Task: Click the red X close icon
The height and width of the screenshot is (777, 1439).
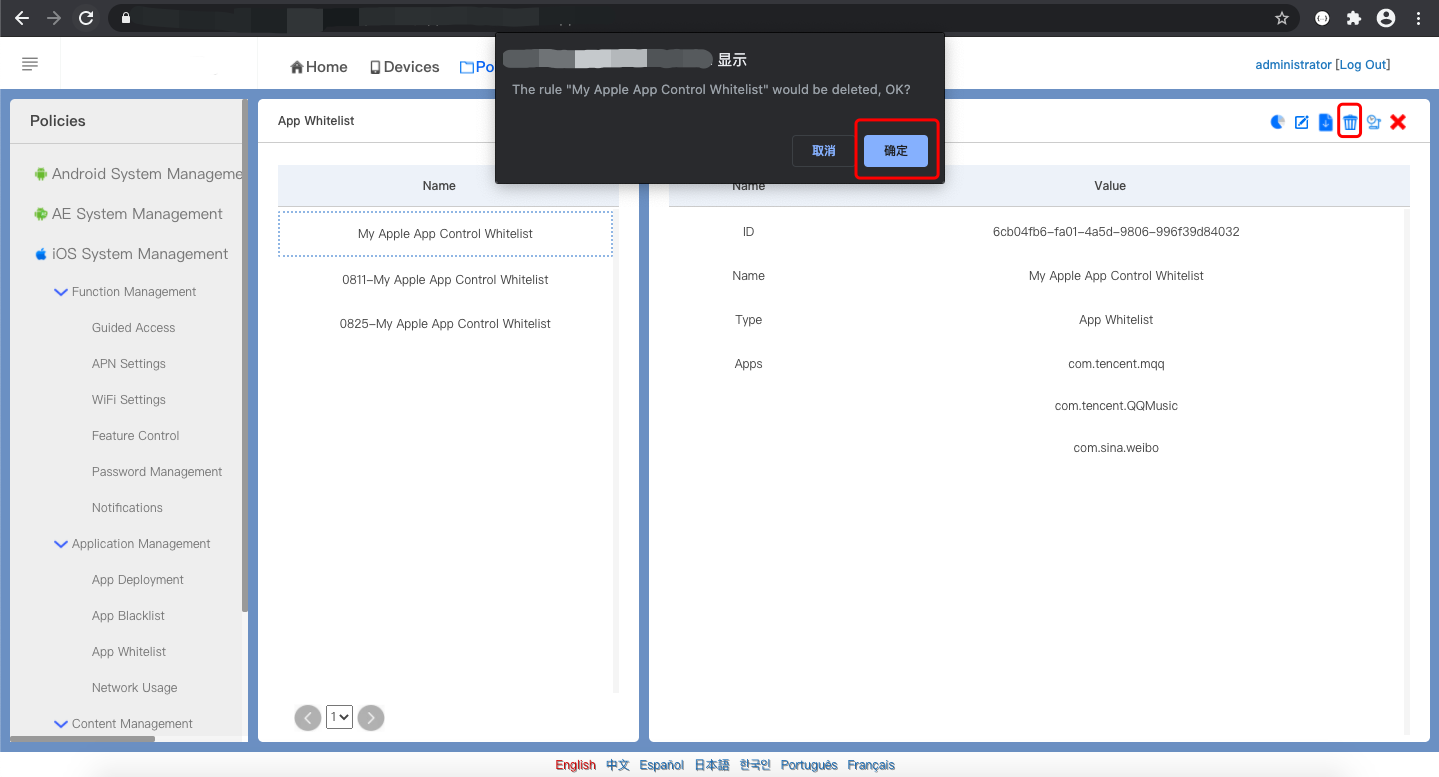Action: click(x=1398, y=122)
